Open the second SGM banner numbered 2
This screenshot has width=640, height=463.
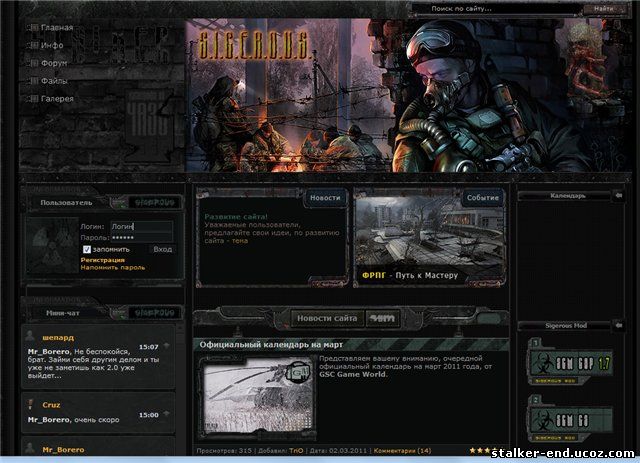click(x=571, y=418)
